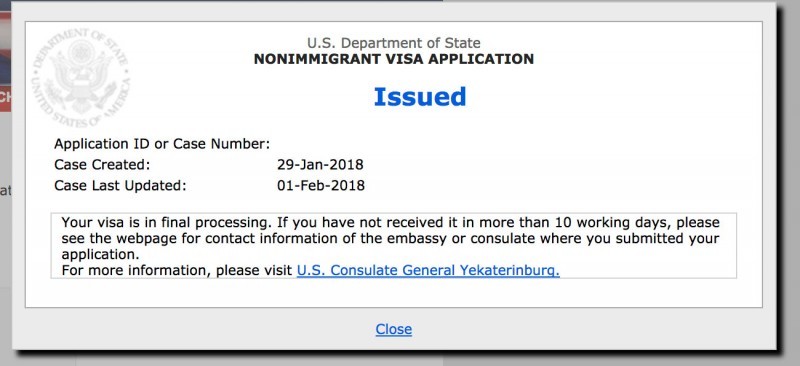Click the 'For more information, please visit' text
Viewport: 800px width, 366px height.
pyautogui.click(x=177, y=270)
